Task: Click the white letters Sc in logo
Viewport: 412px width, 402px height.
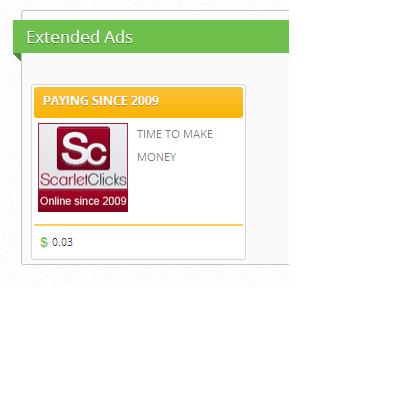Action: click(84, 148)
